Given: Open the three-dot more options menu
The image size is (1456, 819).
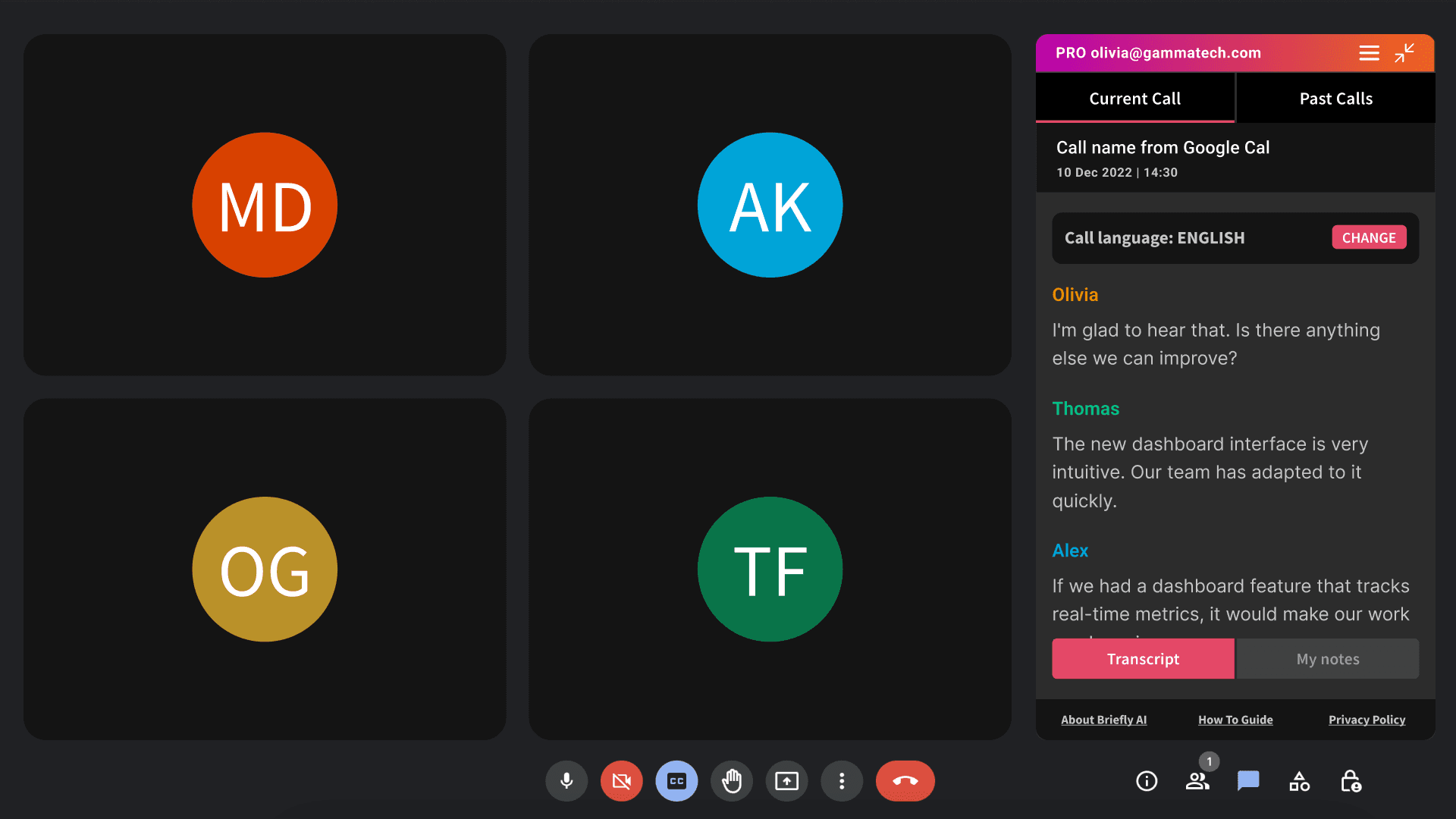Looking at the screenshot, I should pos(842,781).
